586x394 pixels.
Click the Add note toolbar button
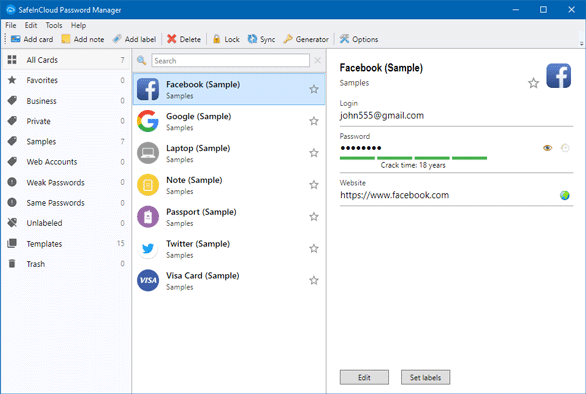pos(83,39)
